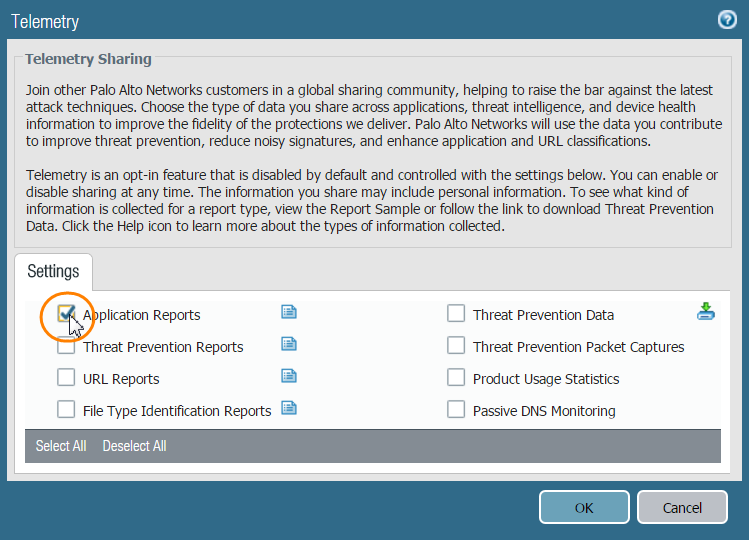This screenshot has width=749, height=540.
Task: View the Application Reports sample icon
Action: [289, 312]
